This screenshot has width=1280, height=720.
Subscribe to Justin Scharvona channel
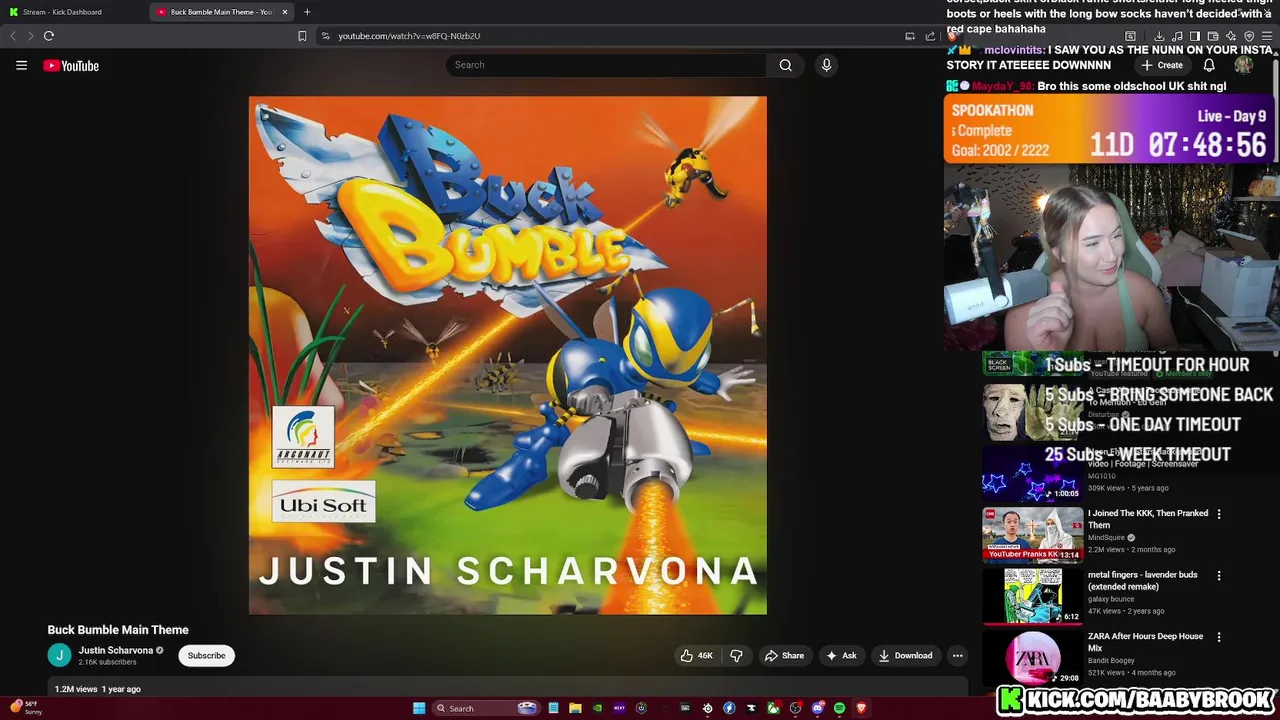point(206,655)
